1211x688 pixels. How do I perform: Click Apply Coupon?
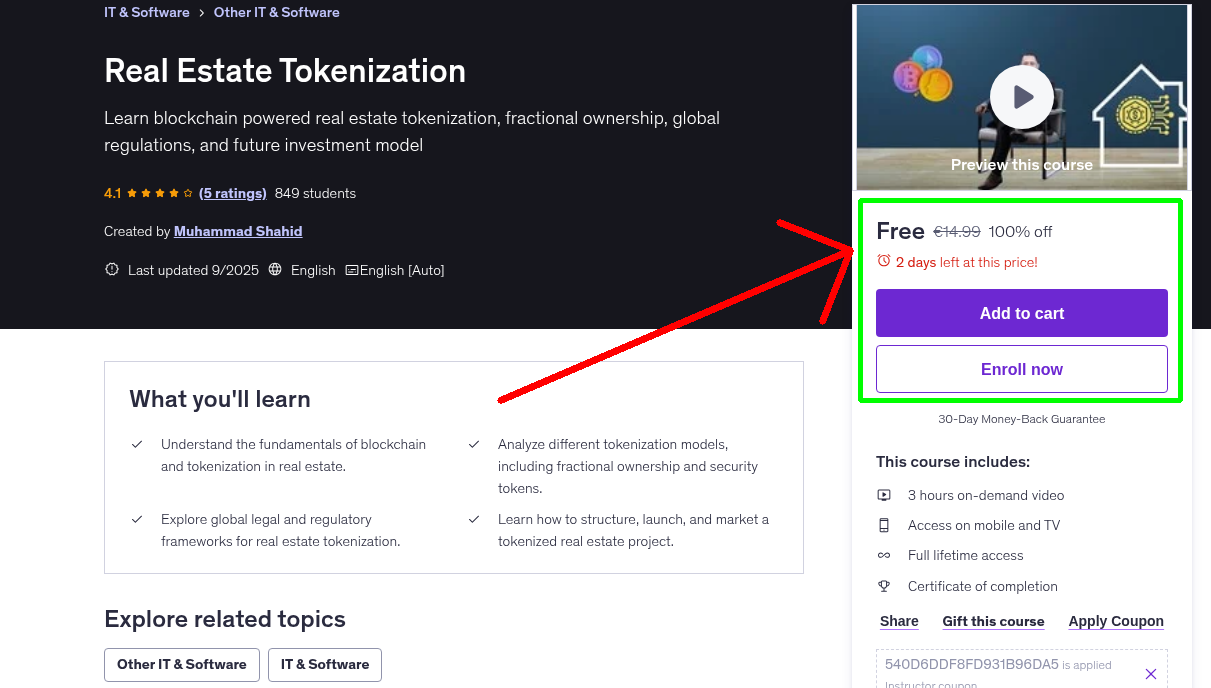(1115, 621)
